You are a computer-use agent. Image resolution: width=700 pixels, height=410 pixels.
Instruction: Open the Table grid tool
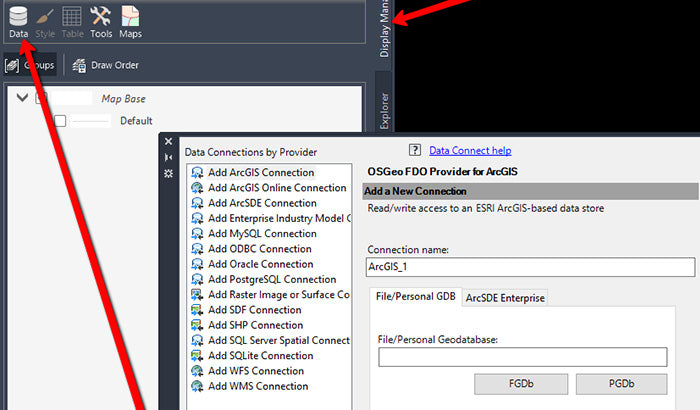[x=72, y=22]
